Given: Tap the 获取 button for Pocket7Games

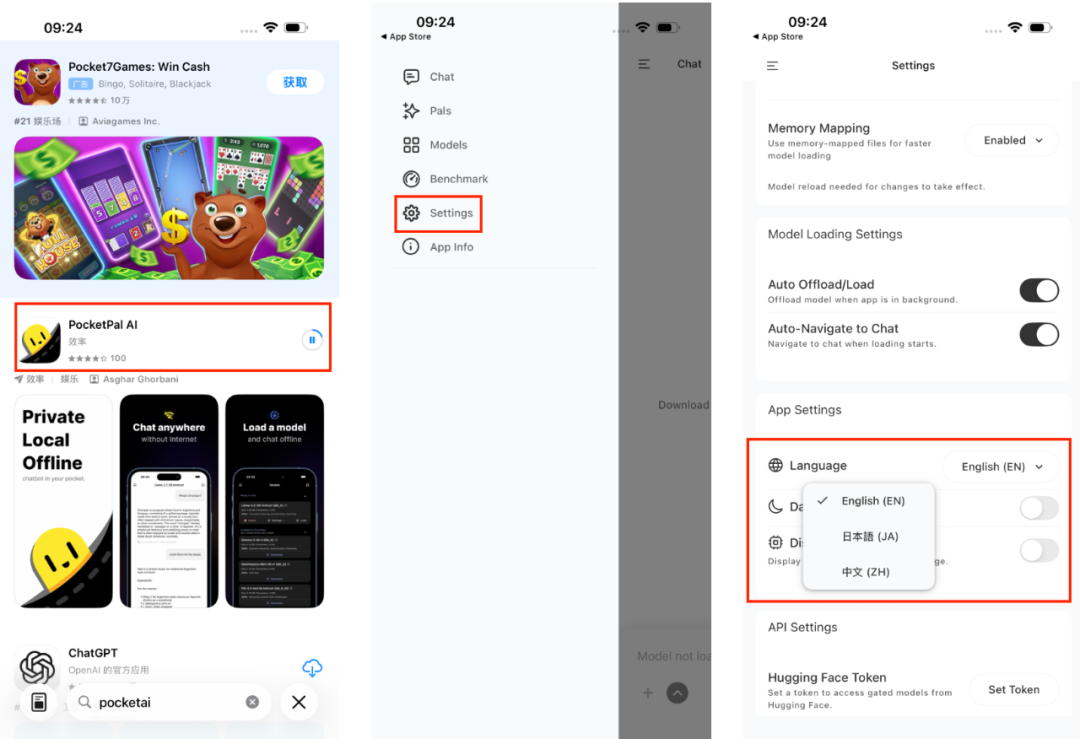Looking at the screenshot, I should coord(295,82).
